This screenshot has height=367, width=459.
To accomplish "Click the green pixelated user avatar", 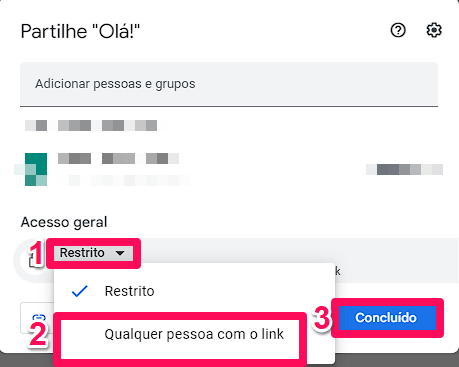I will (36, 169).
